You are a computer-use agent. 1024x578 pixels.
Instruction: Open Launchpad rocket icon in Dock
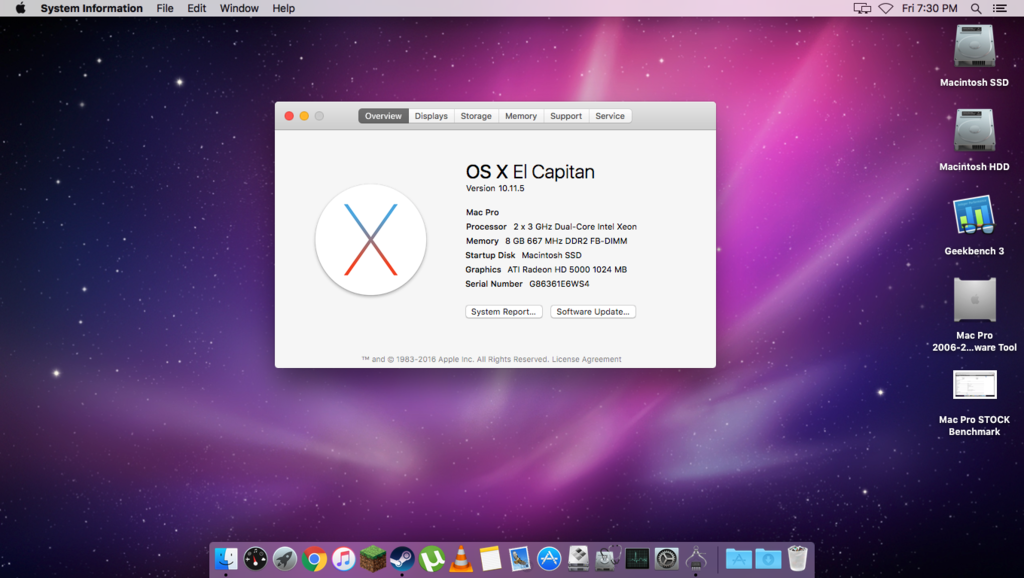pyautogui.click(x=285, y=559)
